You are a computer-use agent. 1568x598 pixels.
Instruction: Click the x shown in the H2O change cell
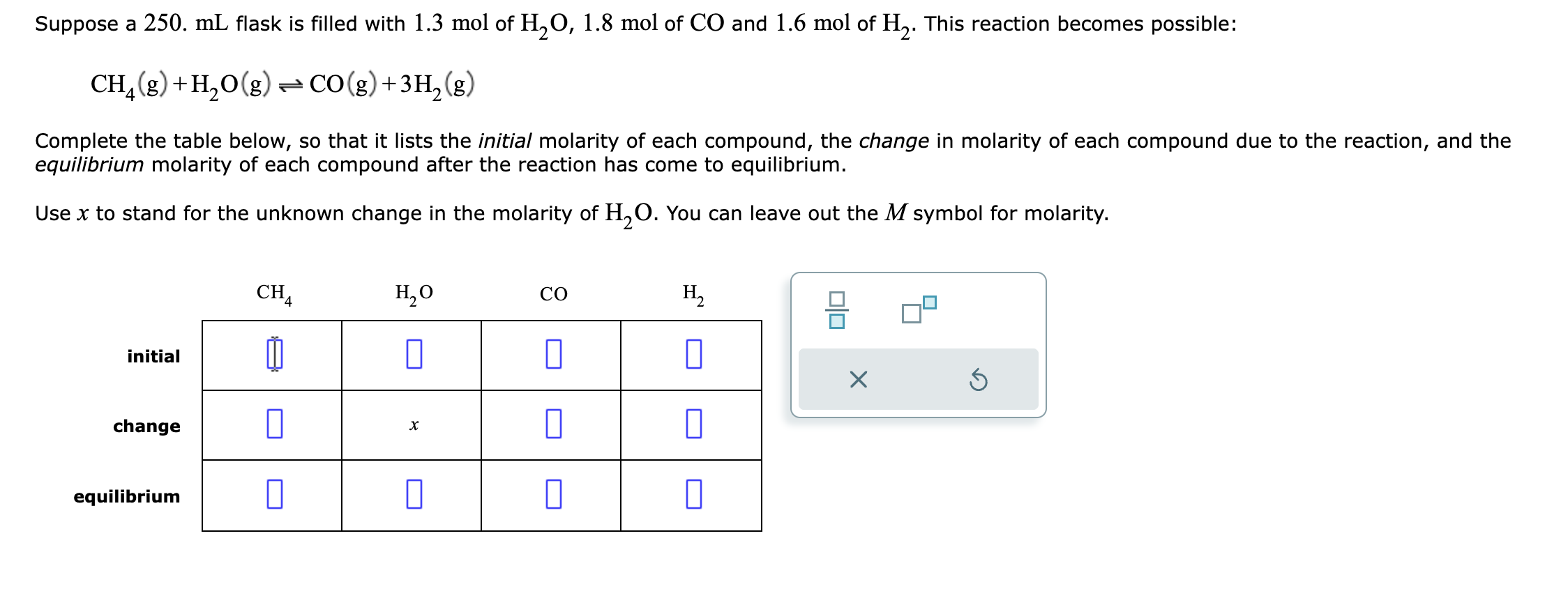click(x=413, y=425)
